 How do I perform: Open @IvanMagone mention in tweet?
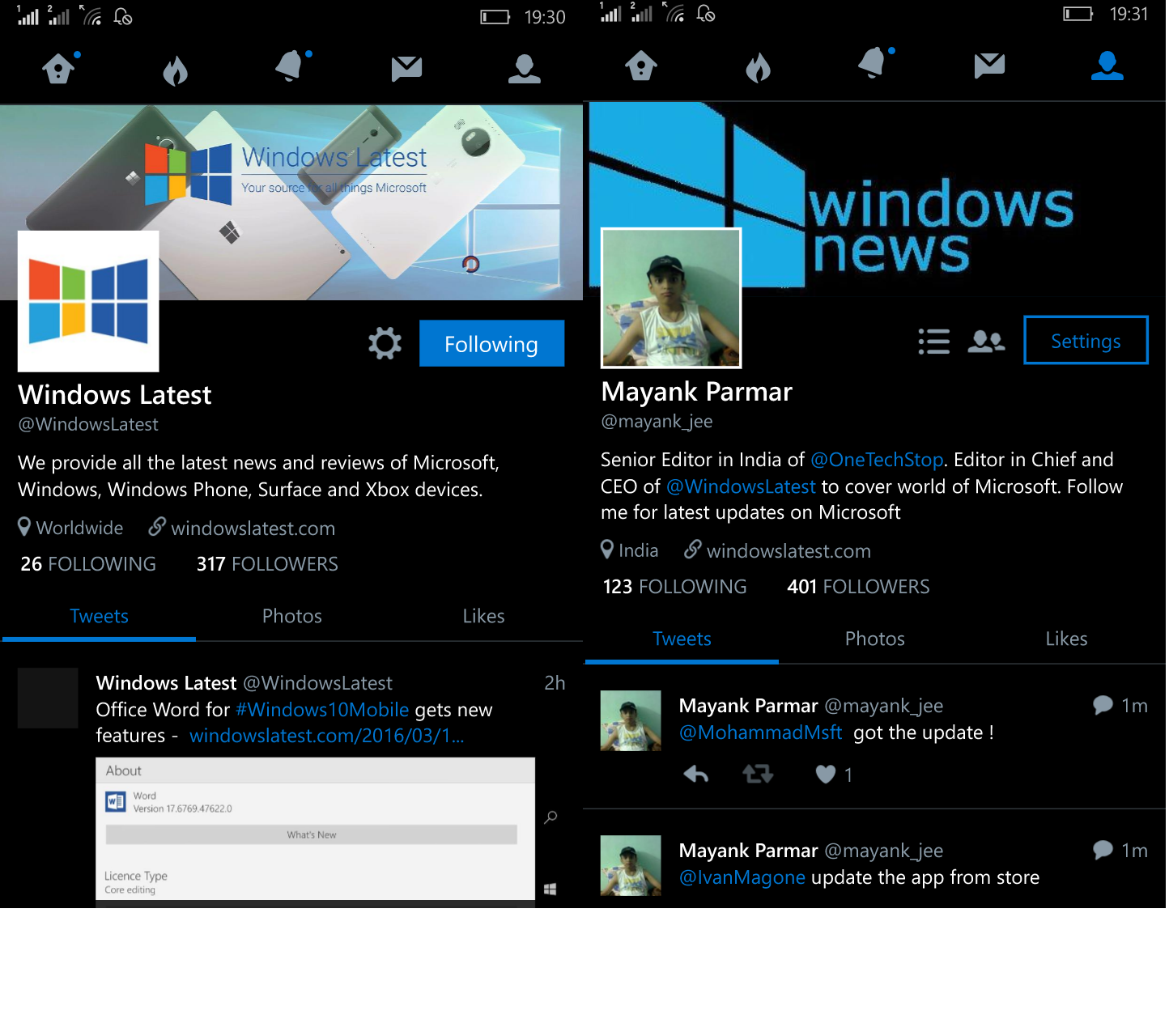pyautogui.click(x=742, y=877)
